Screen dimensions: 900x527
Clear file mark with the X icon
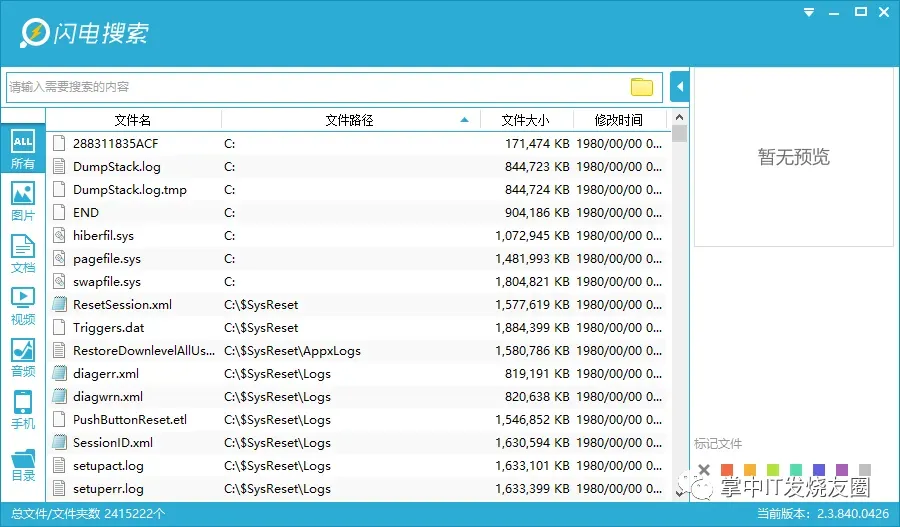(x=704, y=470)
